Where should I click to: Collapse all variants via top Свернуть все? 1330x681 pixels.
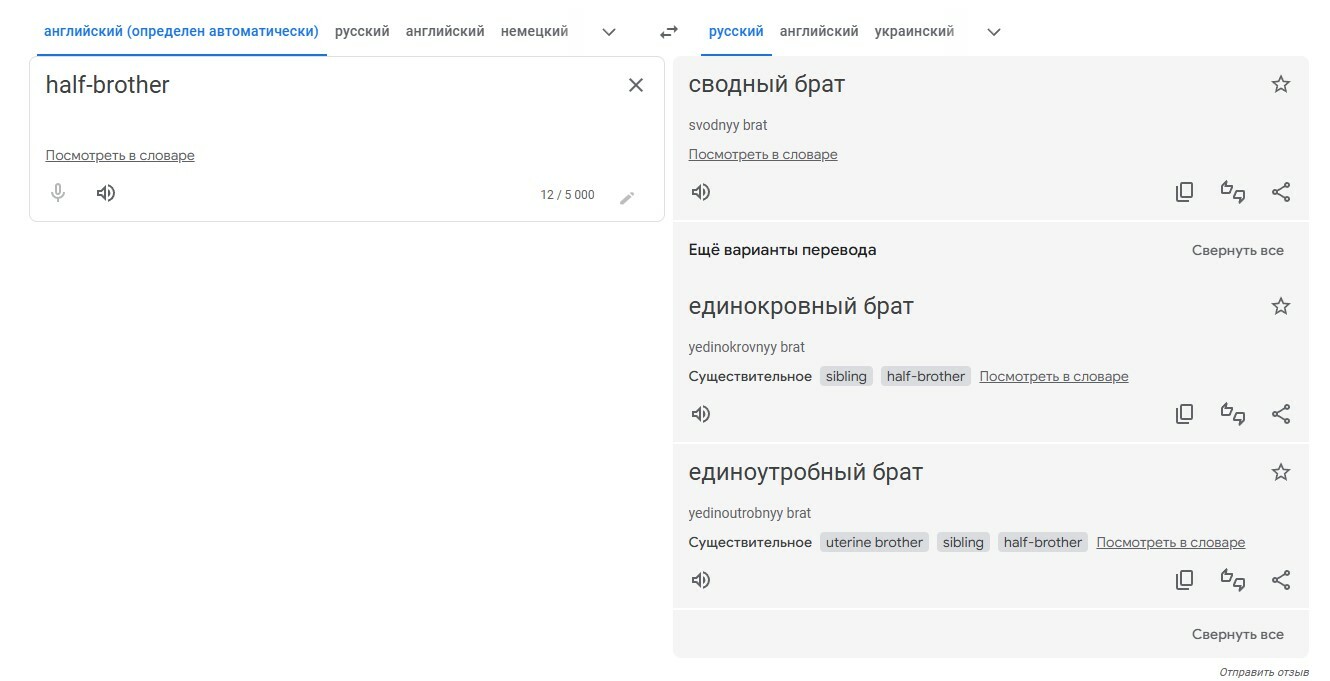tap(1237, 250)
